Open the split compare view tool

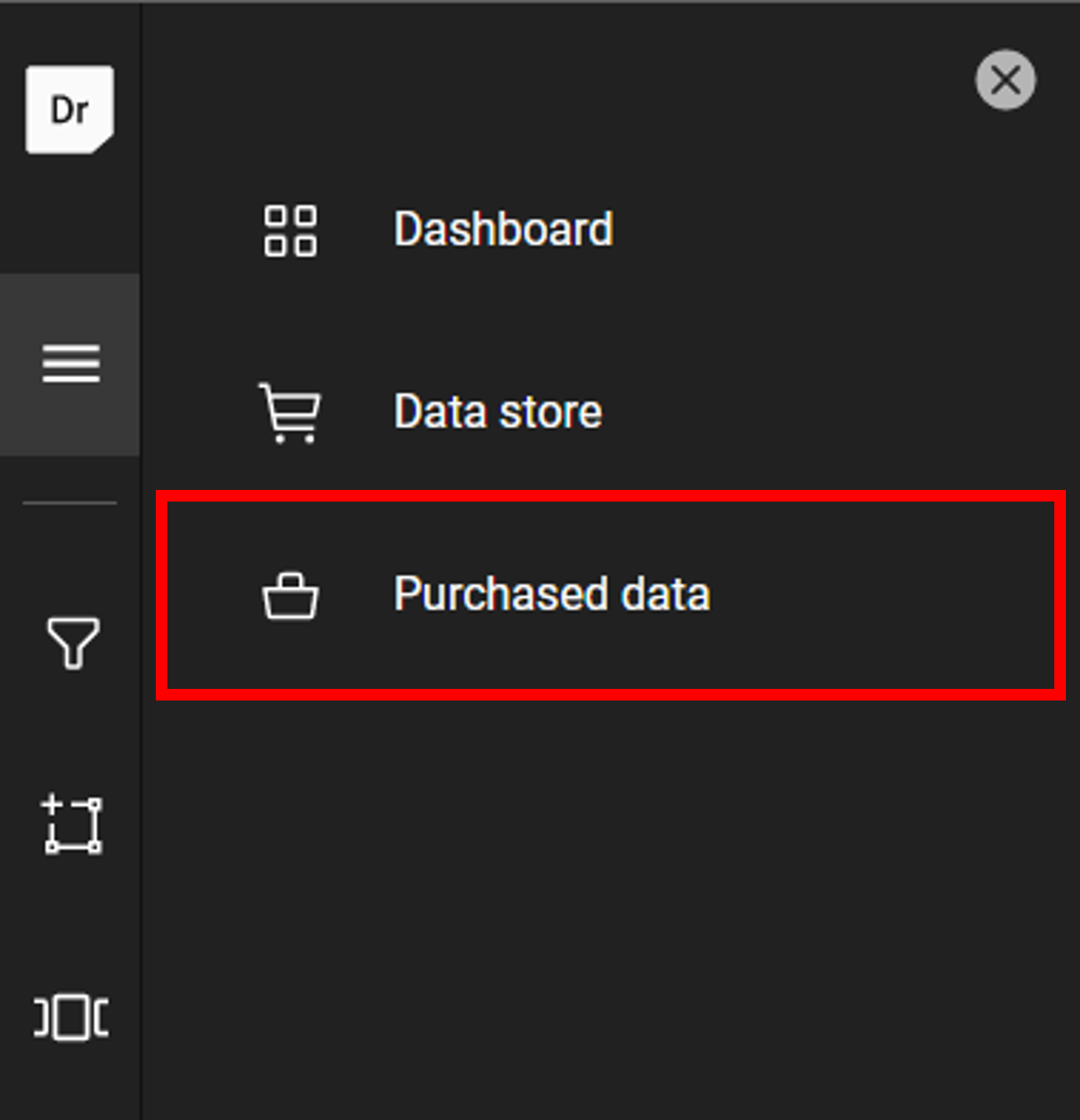(x=71, y=1017)
